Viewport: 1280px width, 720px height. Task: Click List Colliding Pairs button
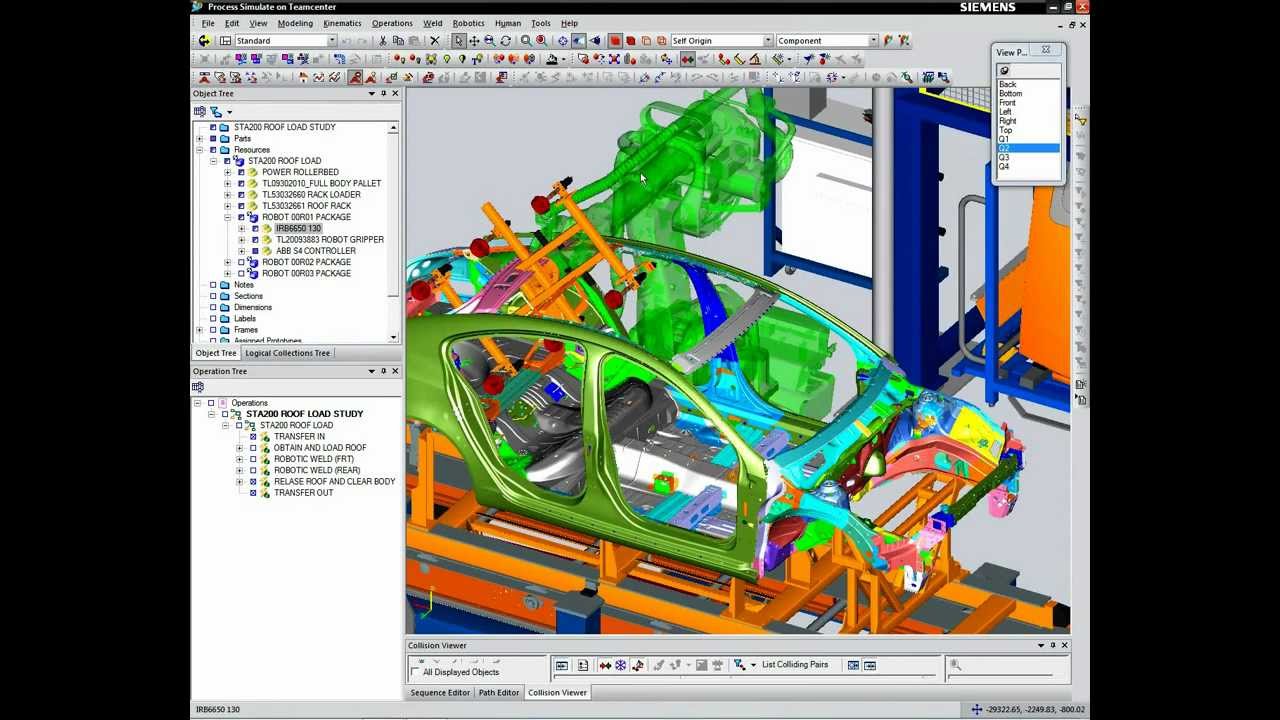pos(795,665)
